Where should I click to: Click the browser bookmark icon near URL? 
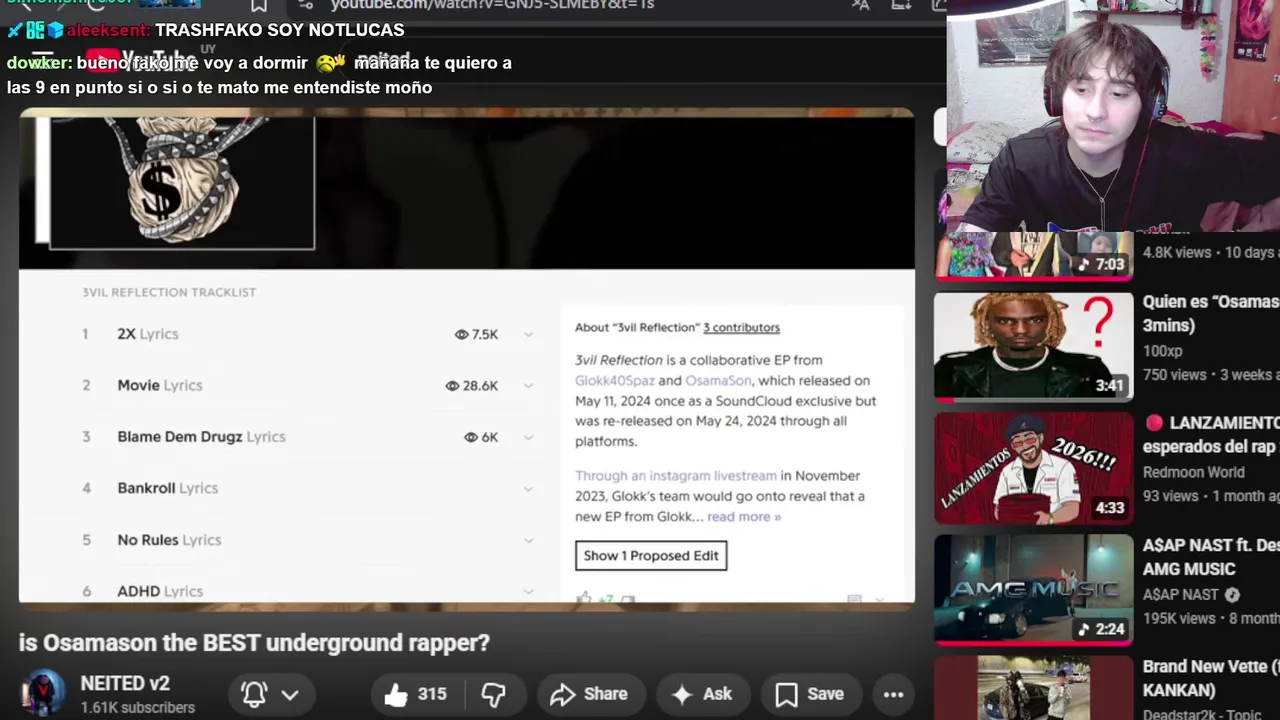(259, 5)
